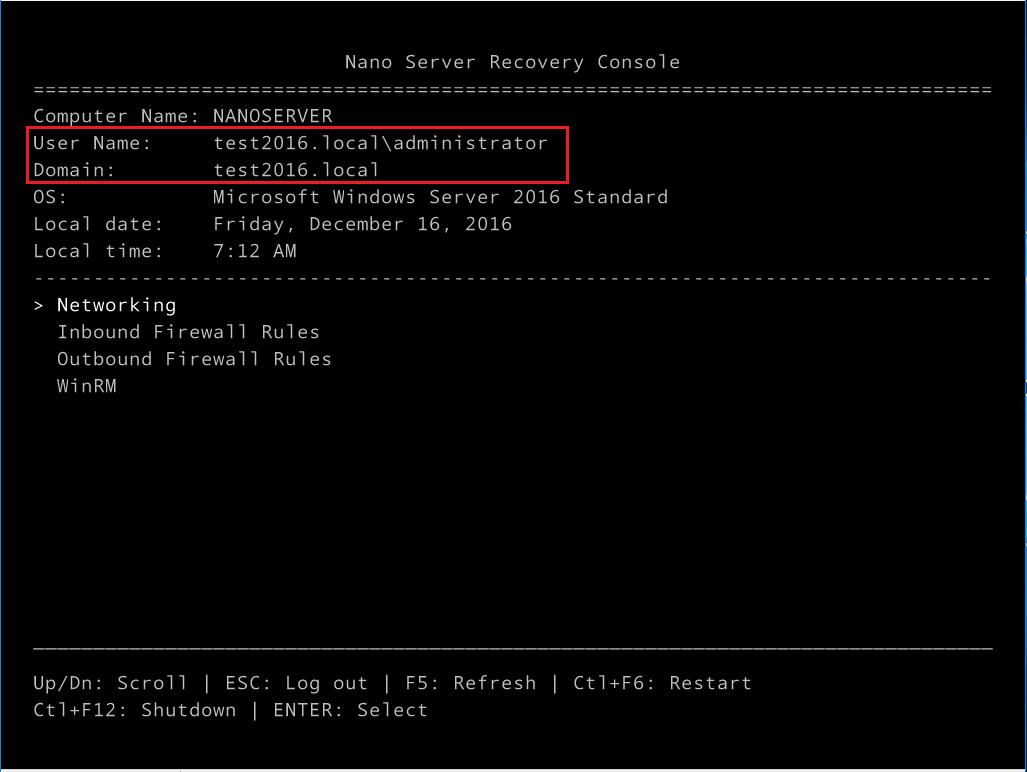Click the NANOSERVER computer name value

click(272, 116)
